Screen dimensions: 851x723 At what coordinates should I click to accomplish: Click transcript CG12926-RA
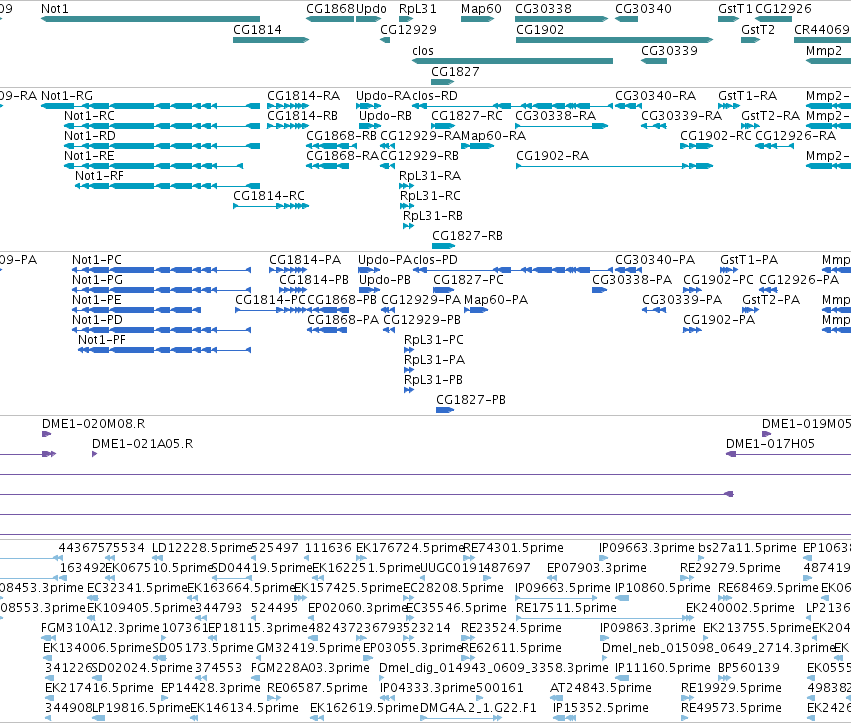(796, 136)
